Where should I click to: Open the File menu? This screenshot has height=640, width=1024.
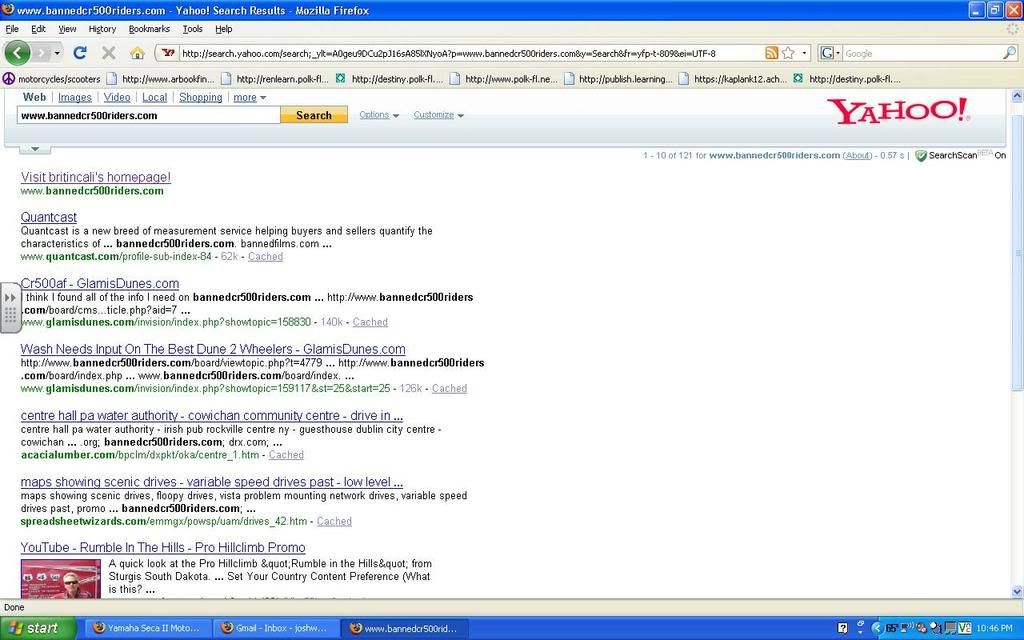12,29
